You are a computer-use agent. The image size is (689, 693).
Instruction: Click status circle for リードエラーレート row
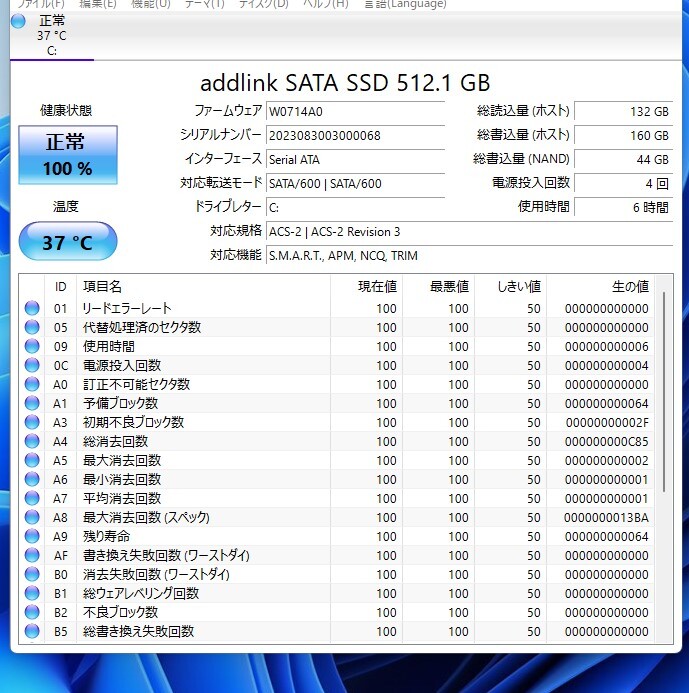(x=32, y=308)
